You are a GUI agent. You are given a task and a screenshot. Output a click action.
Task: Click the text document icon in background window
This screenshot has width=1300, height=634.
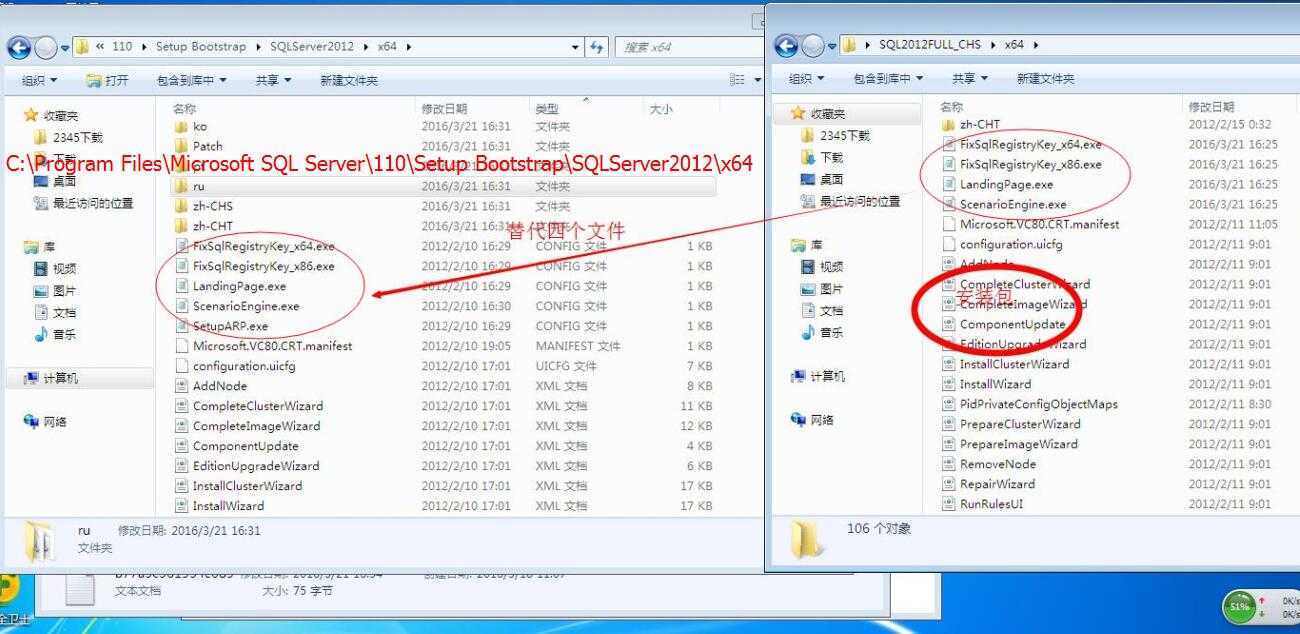tap(80, 588)
